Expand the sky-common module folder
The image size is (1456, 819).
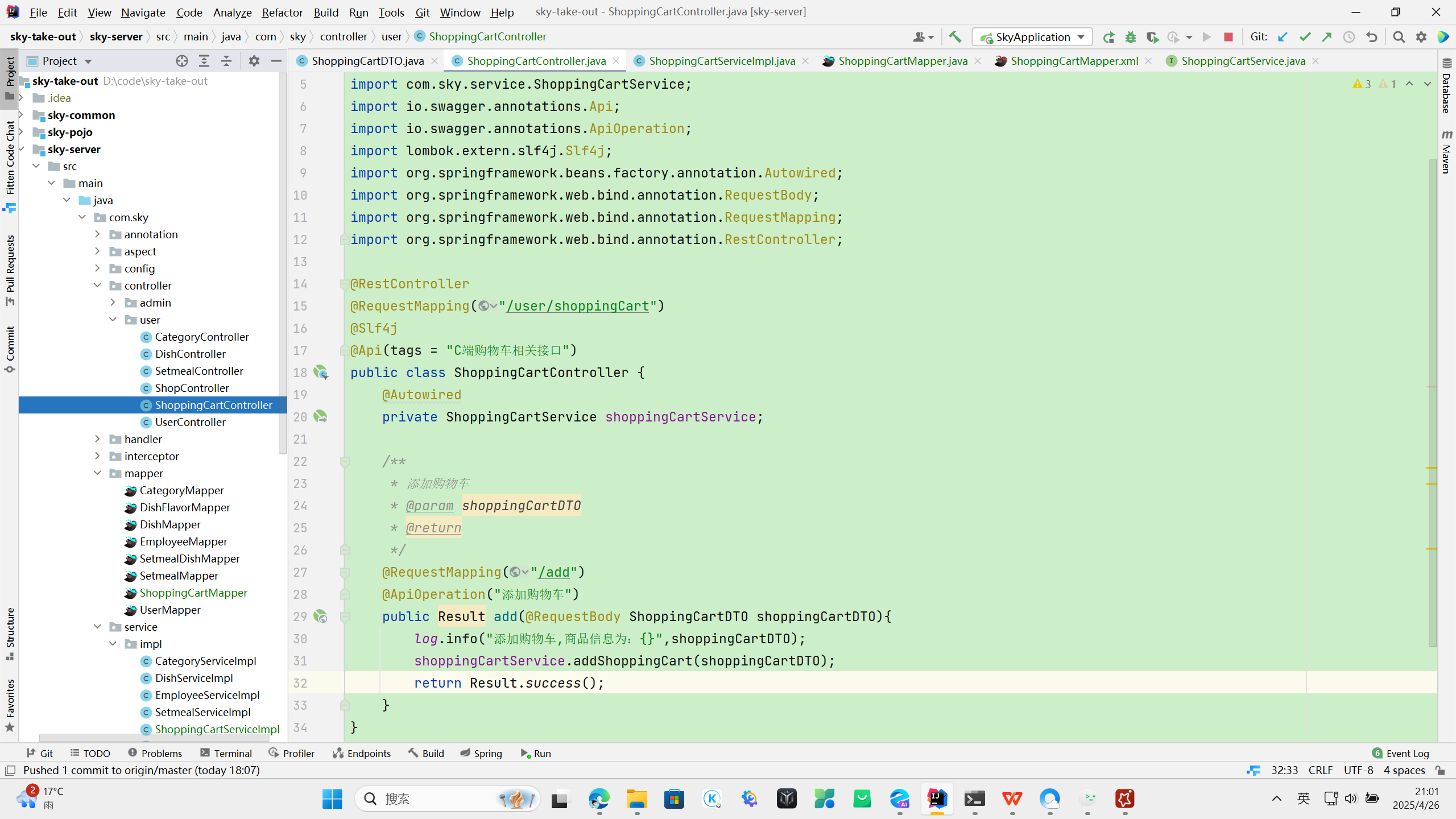coord(22,115)
